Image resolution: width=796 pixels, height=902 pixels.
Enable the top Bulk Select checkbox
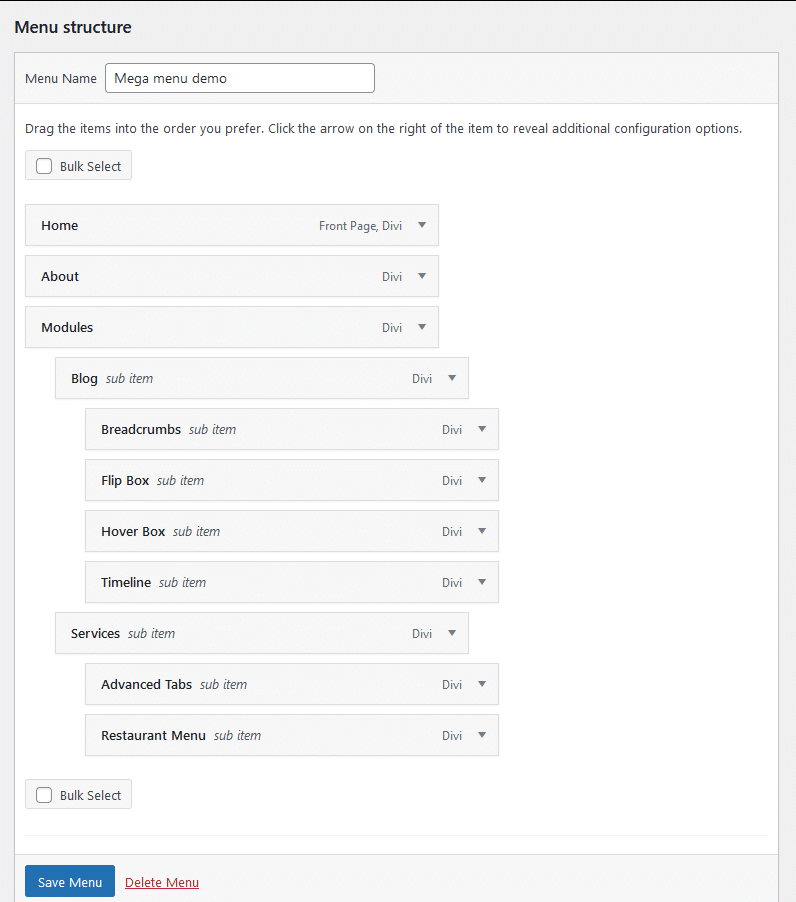tap(43, 165)
